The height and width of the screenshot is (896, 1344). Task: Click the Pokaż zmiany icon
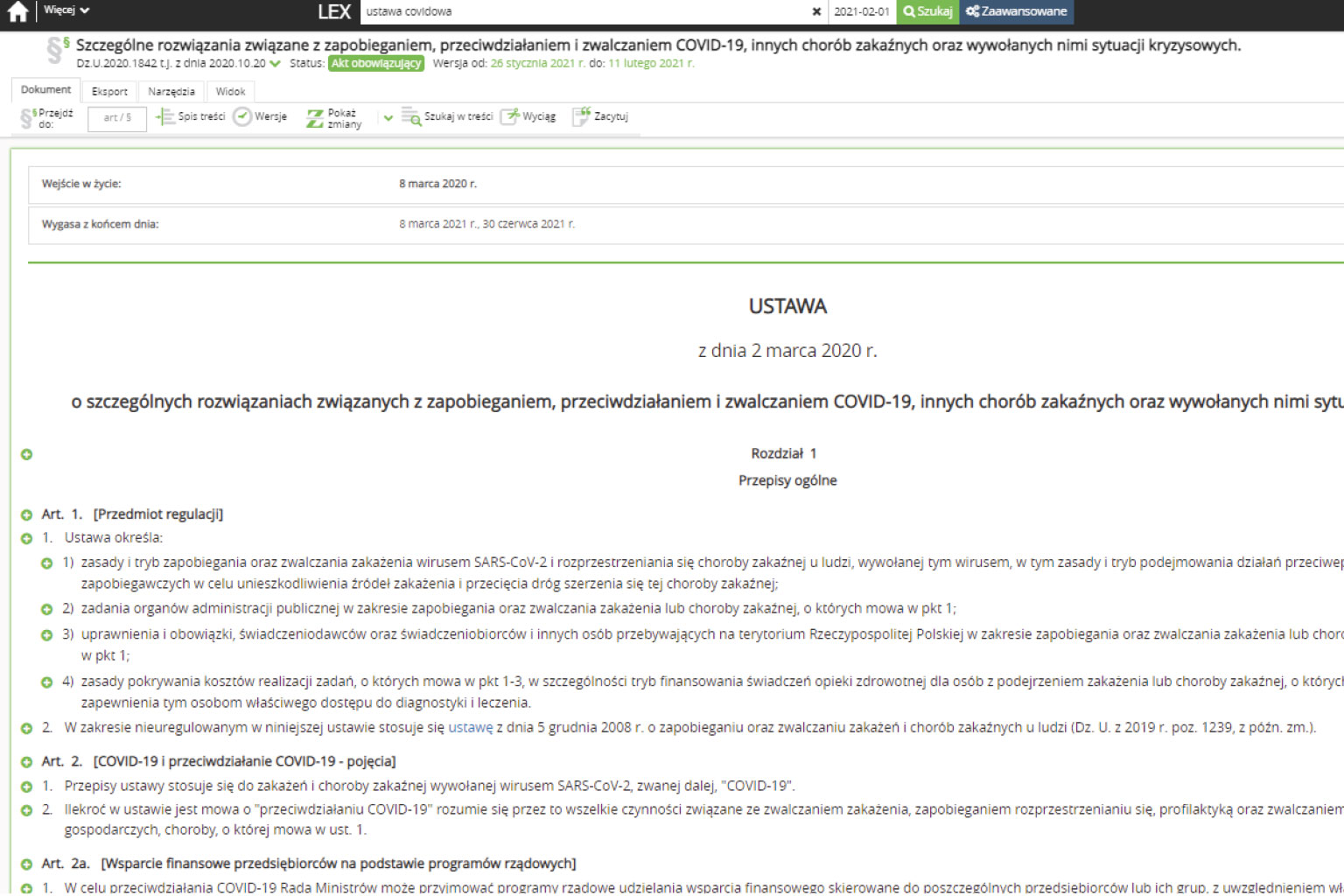[315, 118]
